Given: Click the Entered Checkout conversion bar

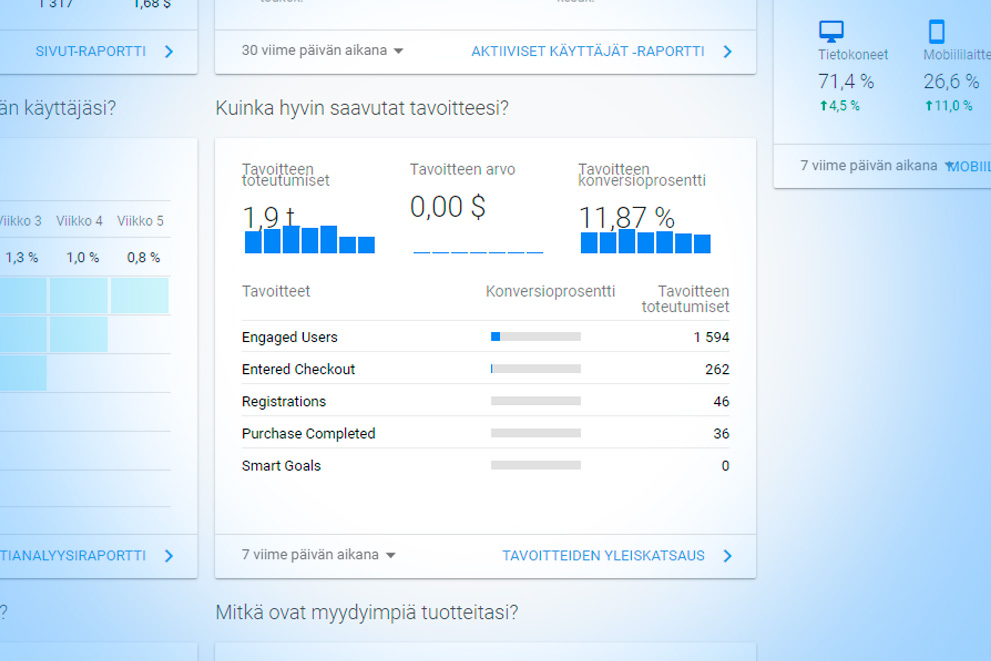Looking at the screenshot, I should tap(536, 369).
